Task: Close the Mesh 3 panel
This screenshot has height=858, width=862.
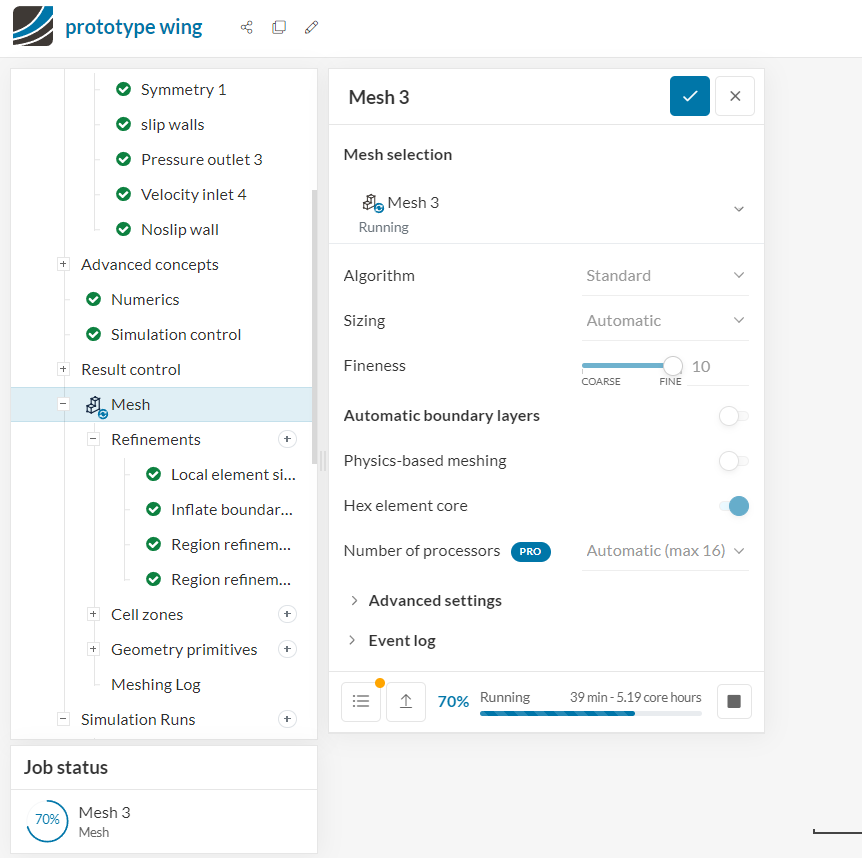Action: (x=735, y=96)
